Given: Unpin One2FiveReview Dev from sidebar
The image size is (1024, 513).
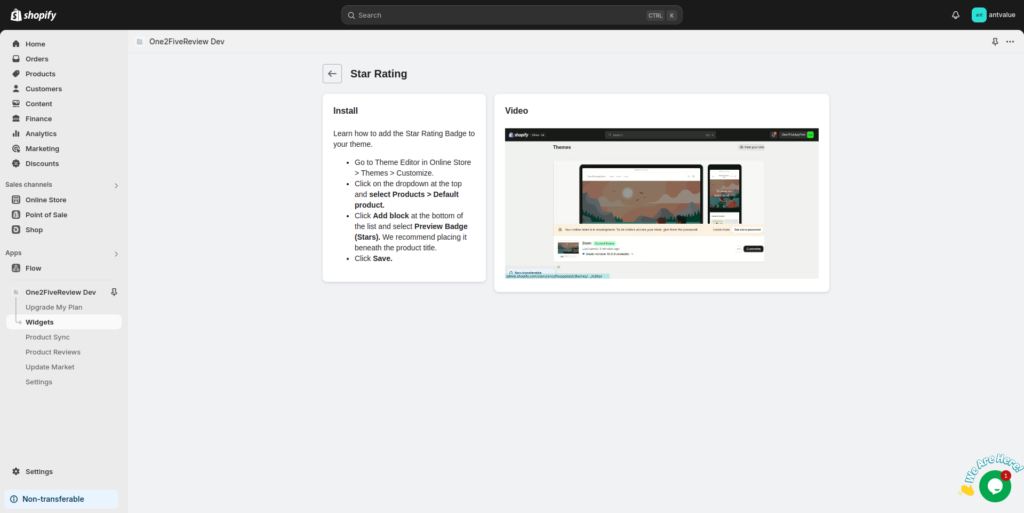Looking at the screenshot, I should pyautogui.click(x=113, y=292).
